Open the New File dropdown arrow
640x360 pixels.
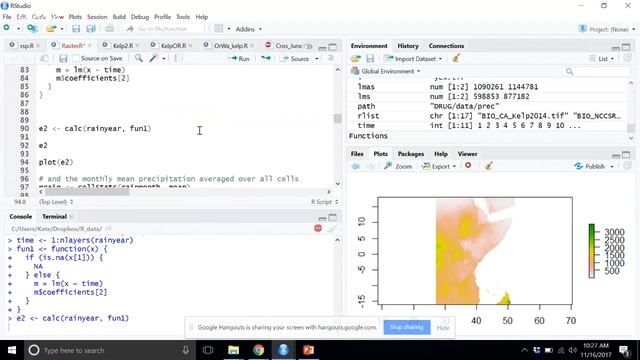pyautogui.click(x=18, y=29)
